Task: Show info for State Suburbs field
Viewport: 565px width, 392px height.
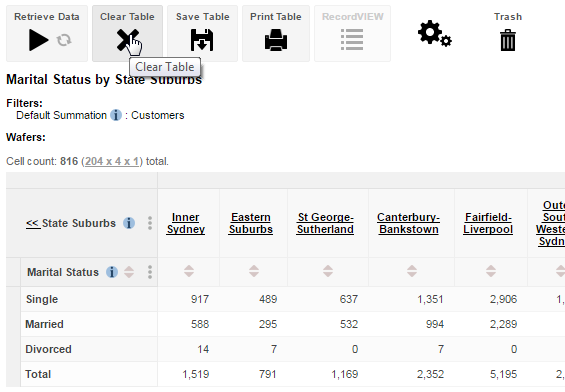Action: 129,223
